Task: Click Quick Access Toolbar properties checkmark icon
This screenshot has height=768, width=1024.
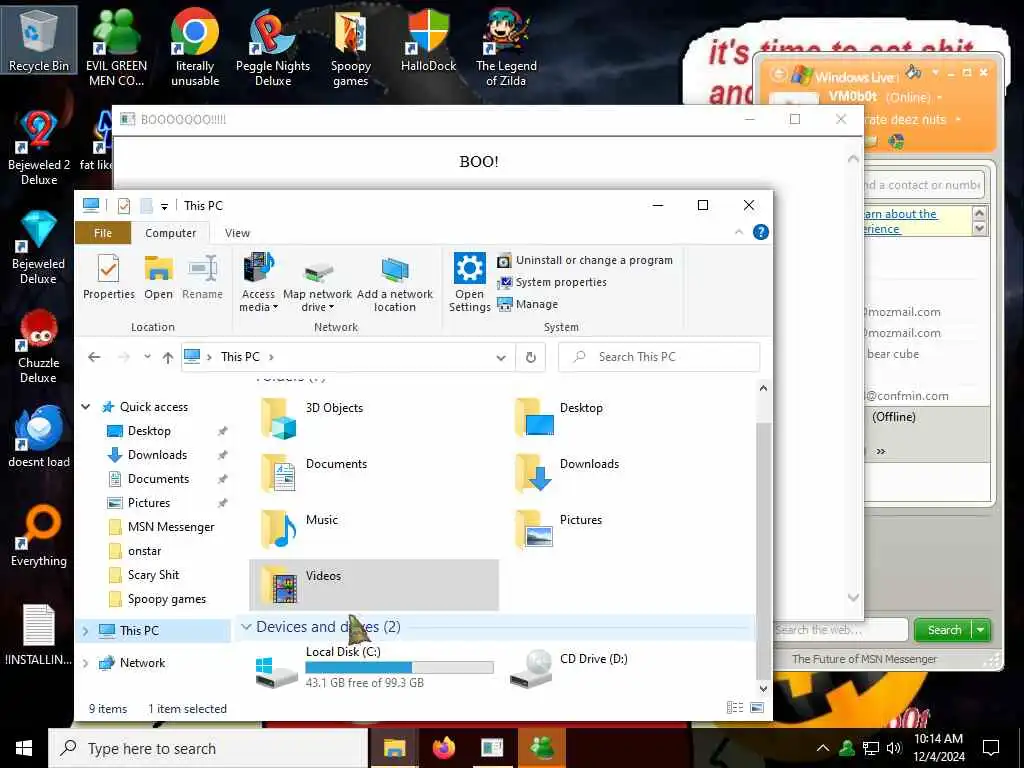Action: pyautogui.click(x=123, y=206)
